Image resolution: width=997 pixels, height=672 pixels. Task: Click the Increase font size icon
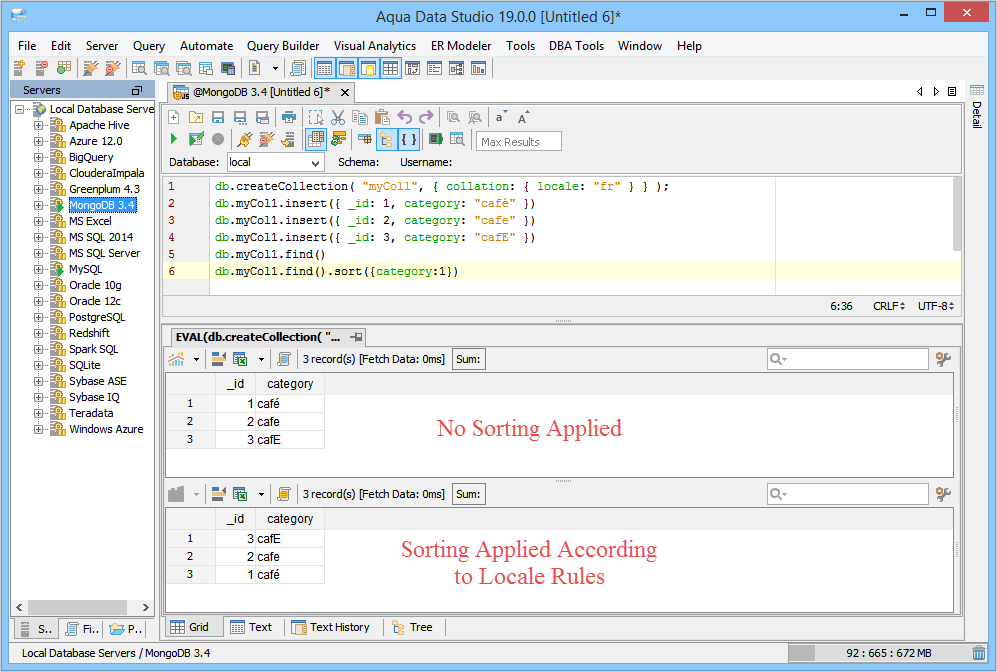(x=523, y=117)
